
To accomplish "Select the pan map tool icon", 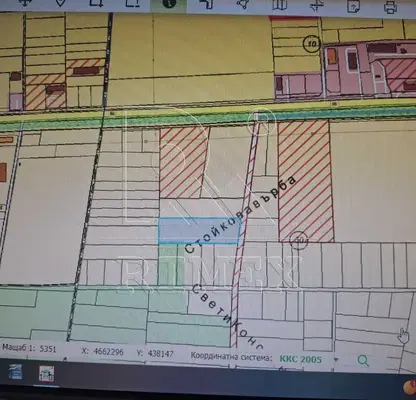I will pyautogui.click(x=24, y=3).
